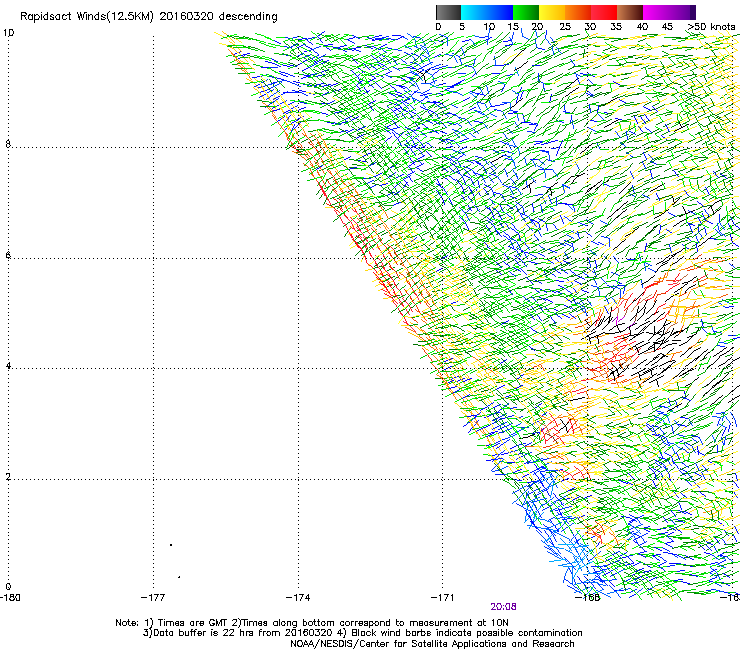The image size is (740, 650).
Task: Click the latitude label '4' on left axis
Action: tap(8, 366)
